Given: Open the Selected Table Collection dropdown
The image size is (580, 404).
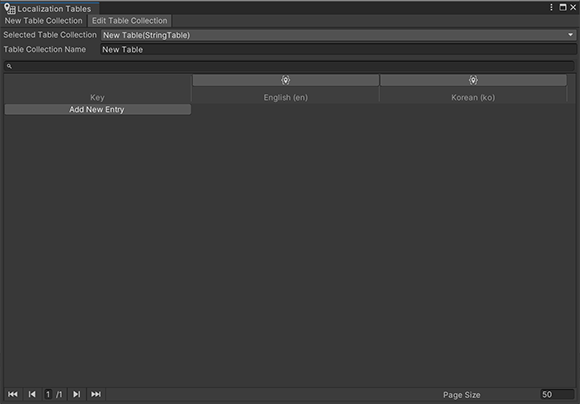Looking at the screenshot, I should point(338,35).
